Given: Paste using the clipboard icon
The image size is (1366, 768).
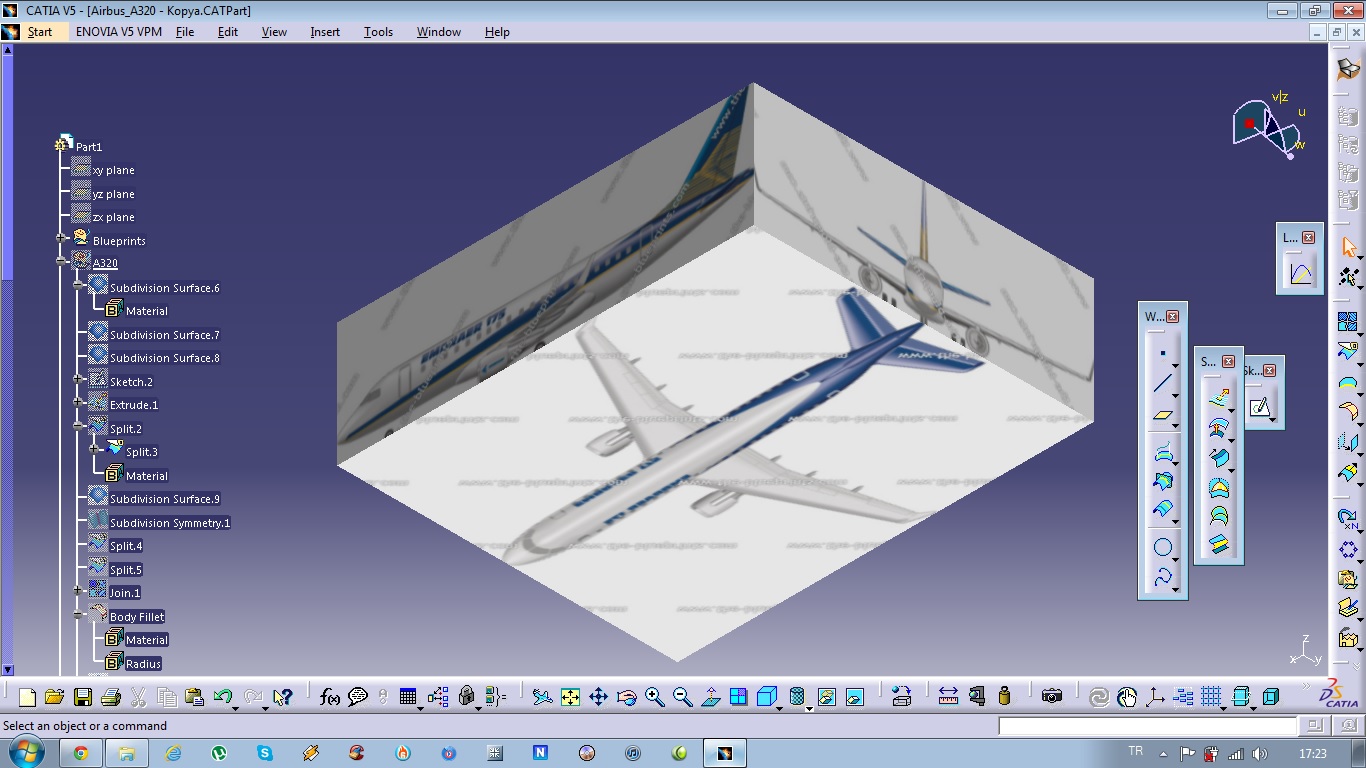Looking at the screenshot, I should (x=195, y=697).
